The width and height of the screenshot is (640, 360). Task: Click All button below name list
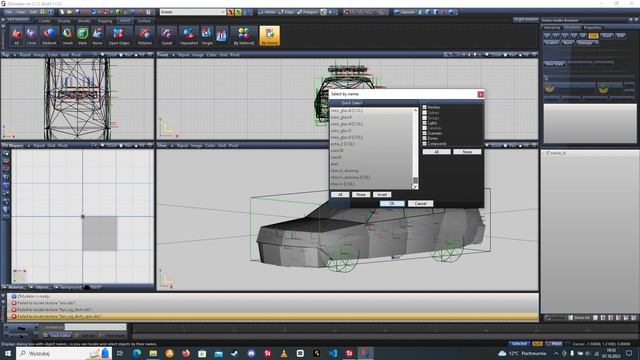coord(340,194)
